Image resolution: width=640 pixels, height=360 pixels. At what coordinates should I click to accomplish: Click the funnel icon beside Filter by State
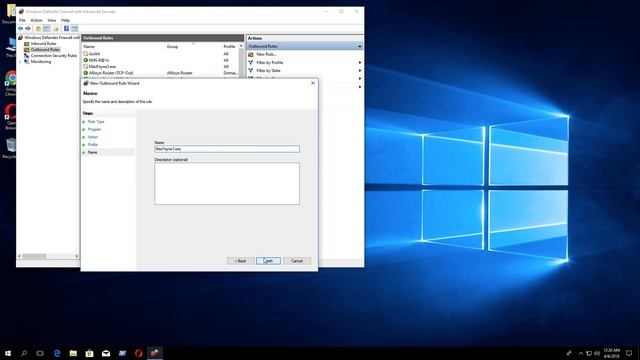(x=251, y=71)
